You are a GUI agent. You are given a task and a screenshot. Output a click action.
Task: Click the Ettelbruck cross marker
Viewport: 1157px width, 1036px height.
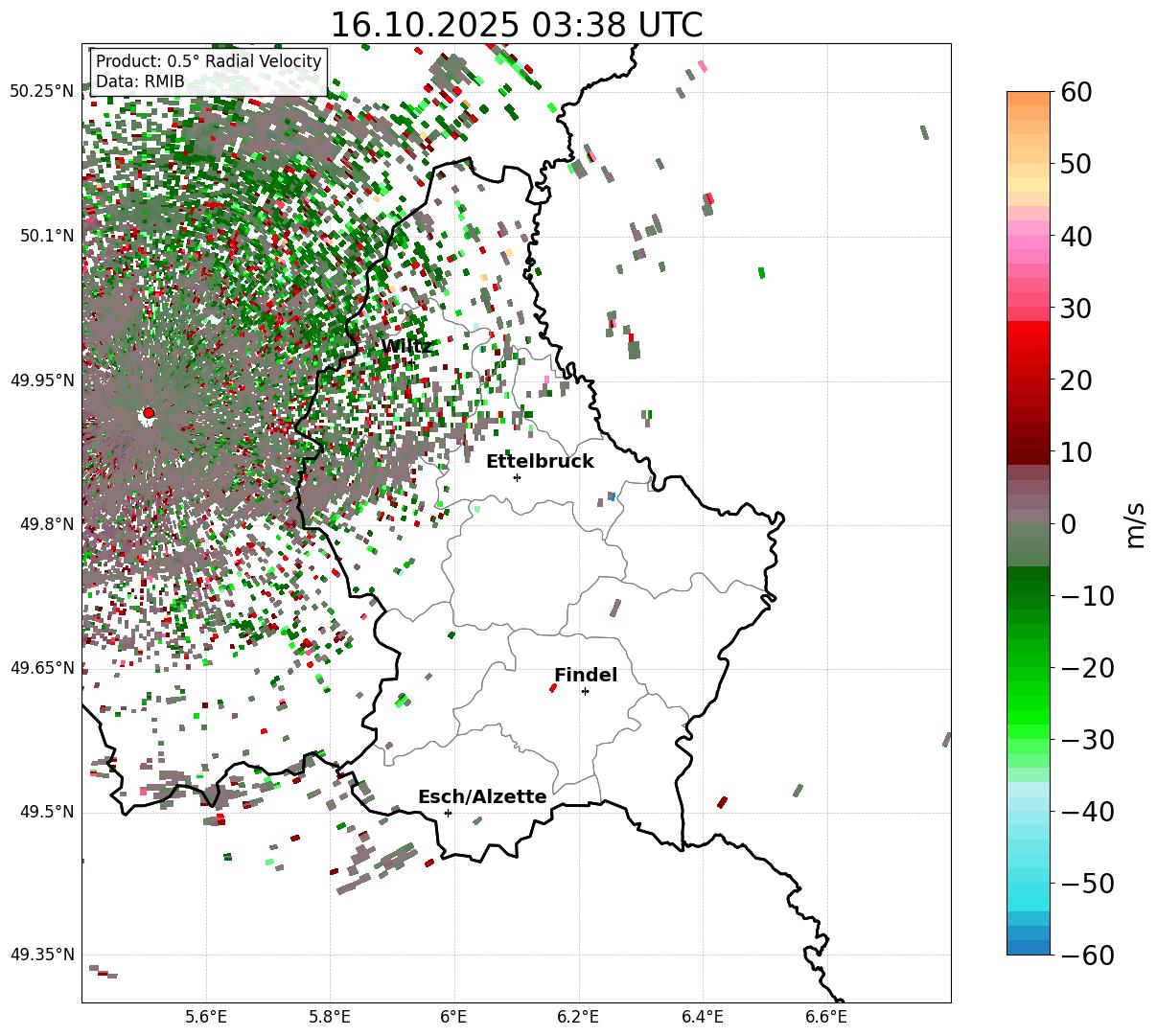(517, 477)
